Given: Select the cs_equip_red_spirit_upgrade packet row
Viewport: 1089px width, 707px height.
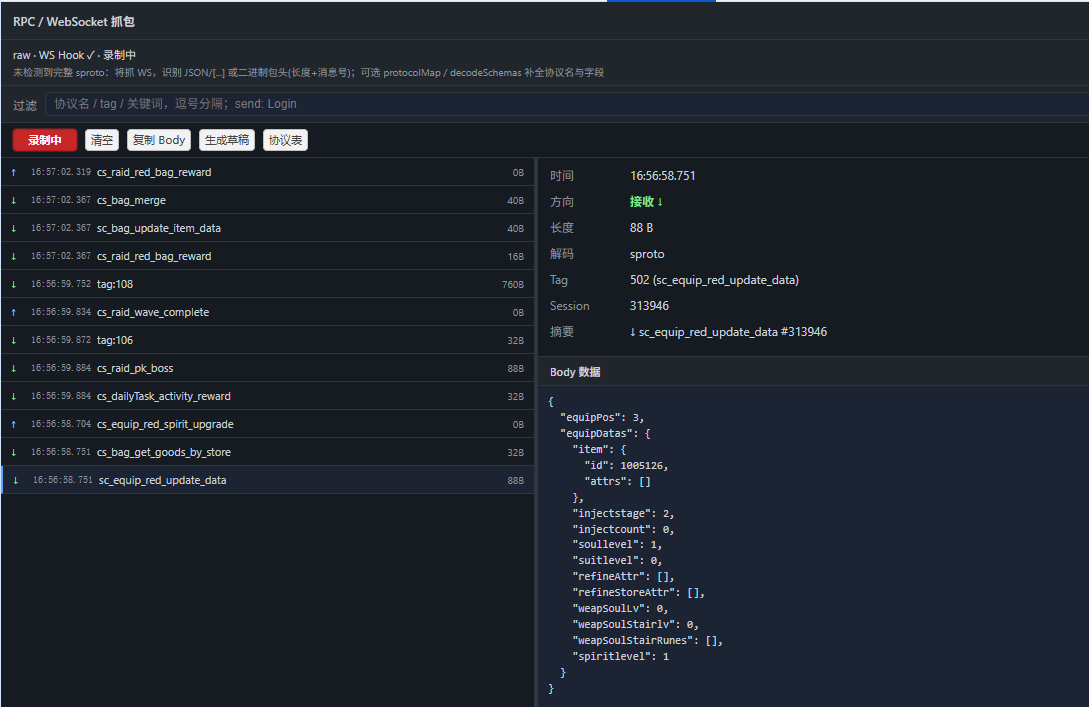Looking at the screenshot, I should pos(267,424).
